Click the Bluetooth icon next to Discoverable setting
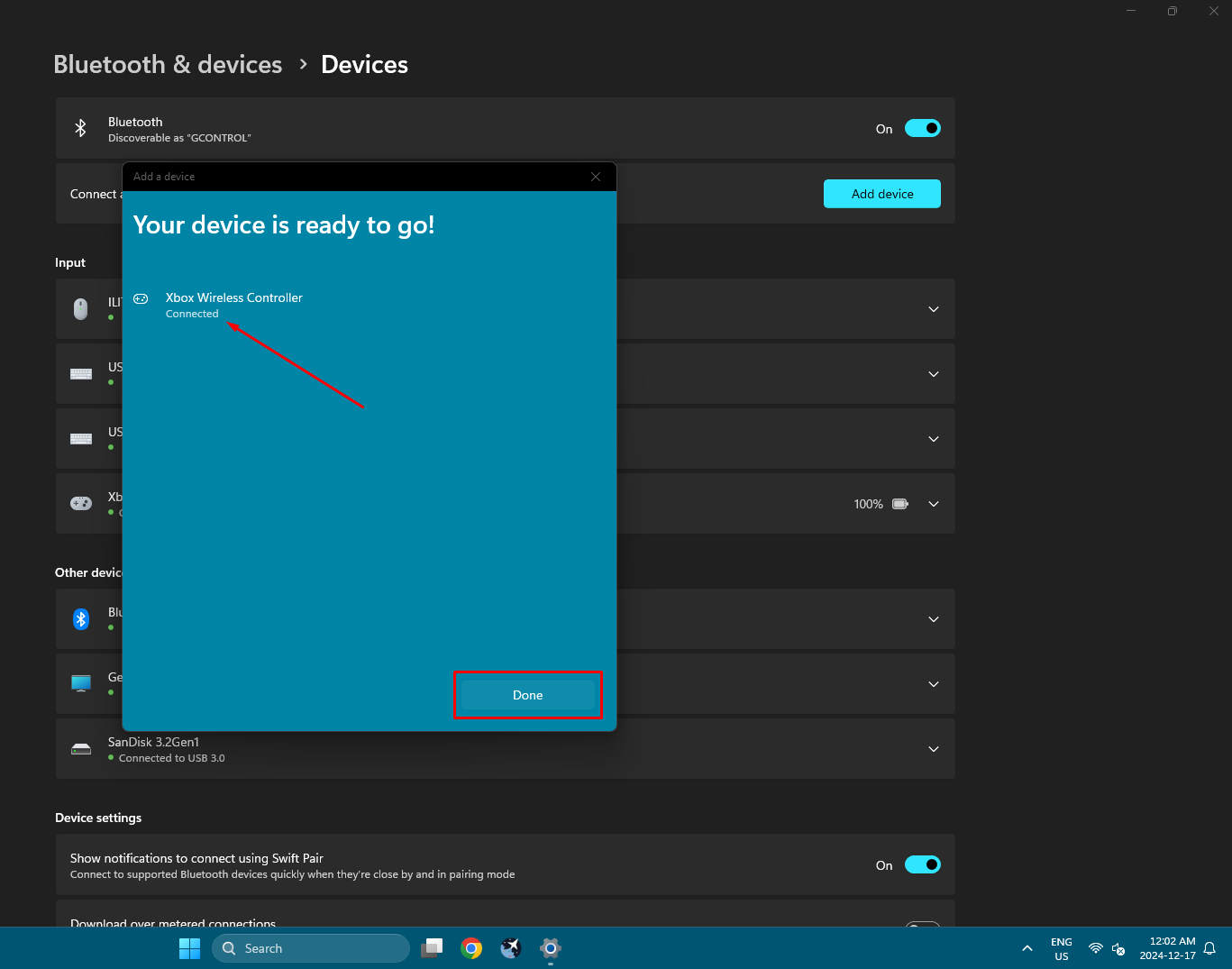The image size is (1232, 969). point(80,128)
